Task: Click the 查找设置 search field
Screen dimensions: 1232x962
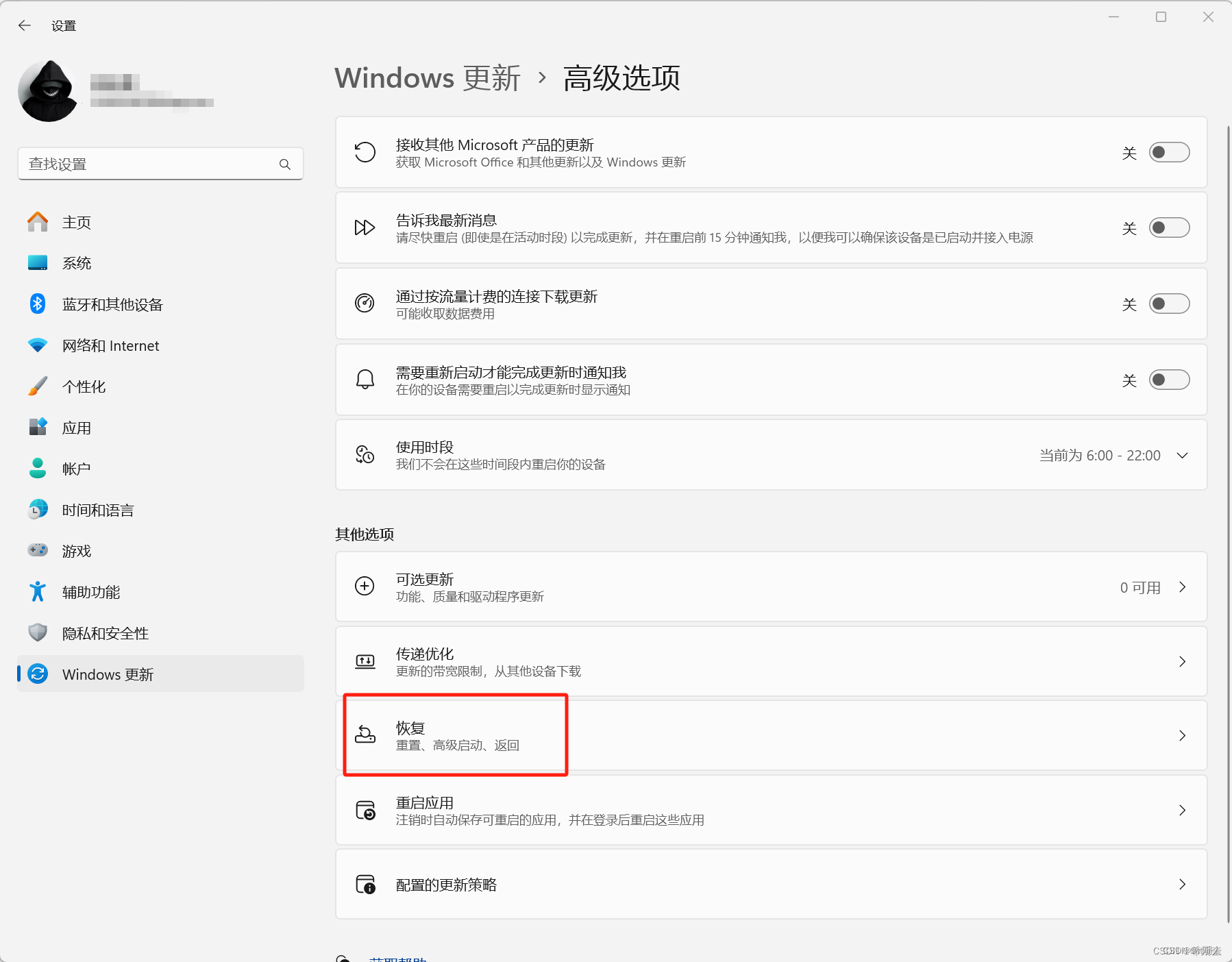Action: pyautogui.click(x=160, y=164)
